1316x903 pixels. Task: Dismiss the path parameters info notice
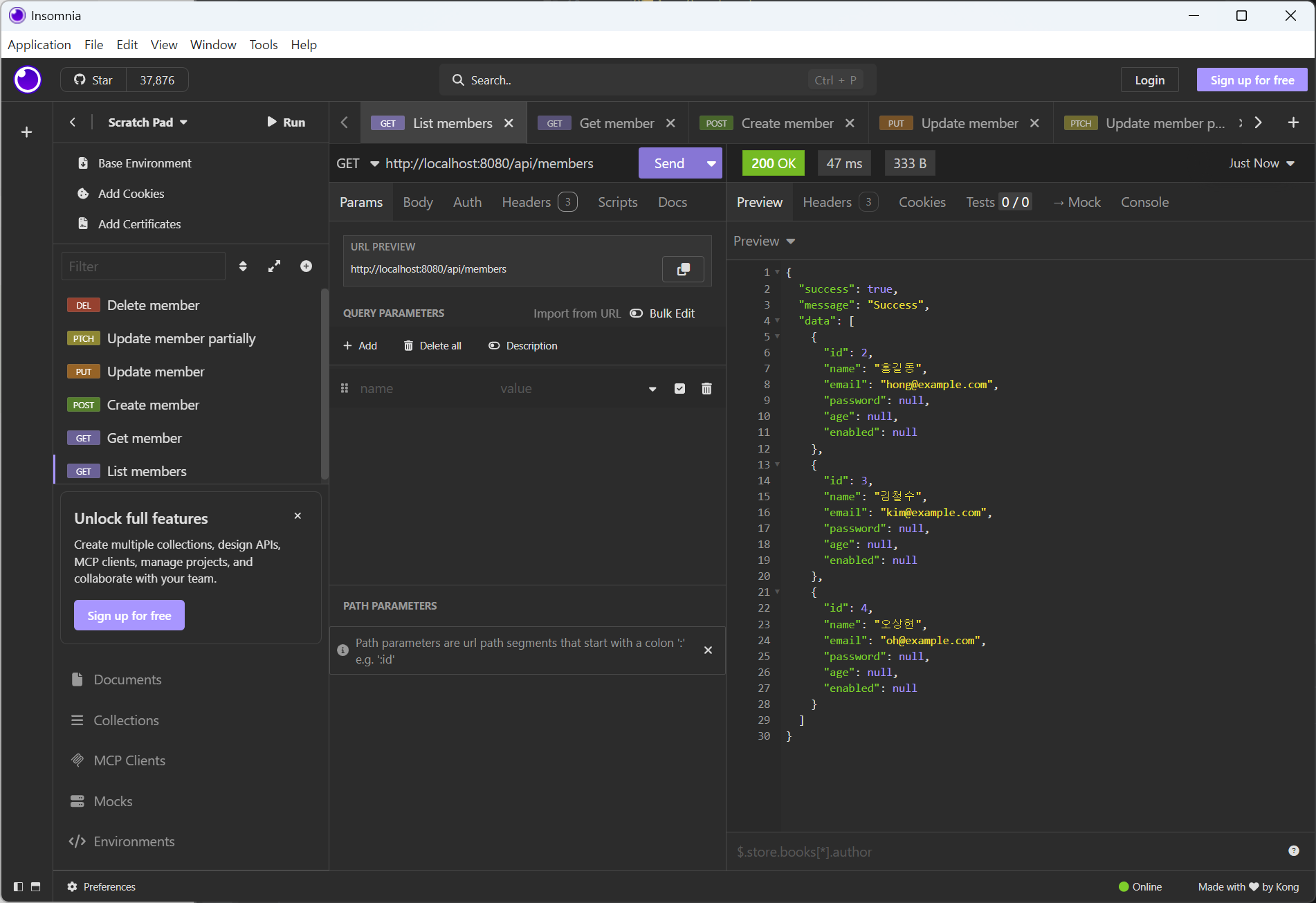708,650
